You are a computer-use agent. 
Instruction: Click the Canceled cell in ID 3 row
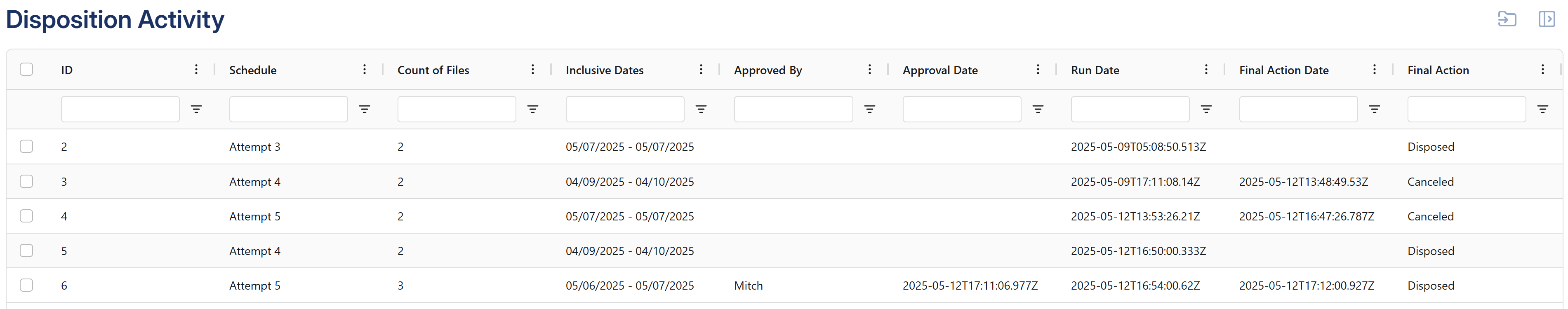click(x=1430, y=182)
